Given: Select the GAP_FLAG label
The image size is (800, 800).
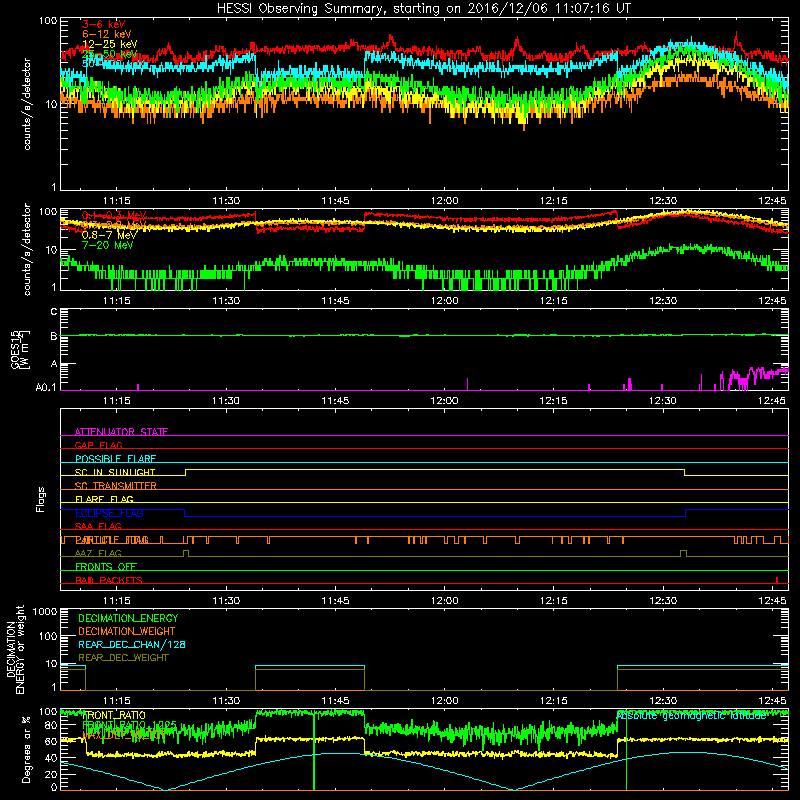Looking at the screenshot, I should [98, 445].
